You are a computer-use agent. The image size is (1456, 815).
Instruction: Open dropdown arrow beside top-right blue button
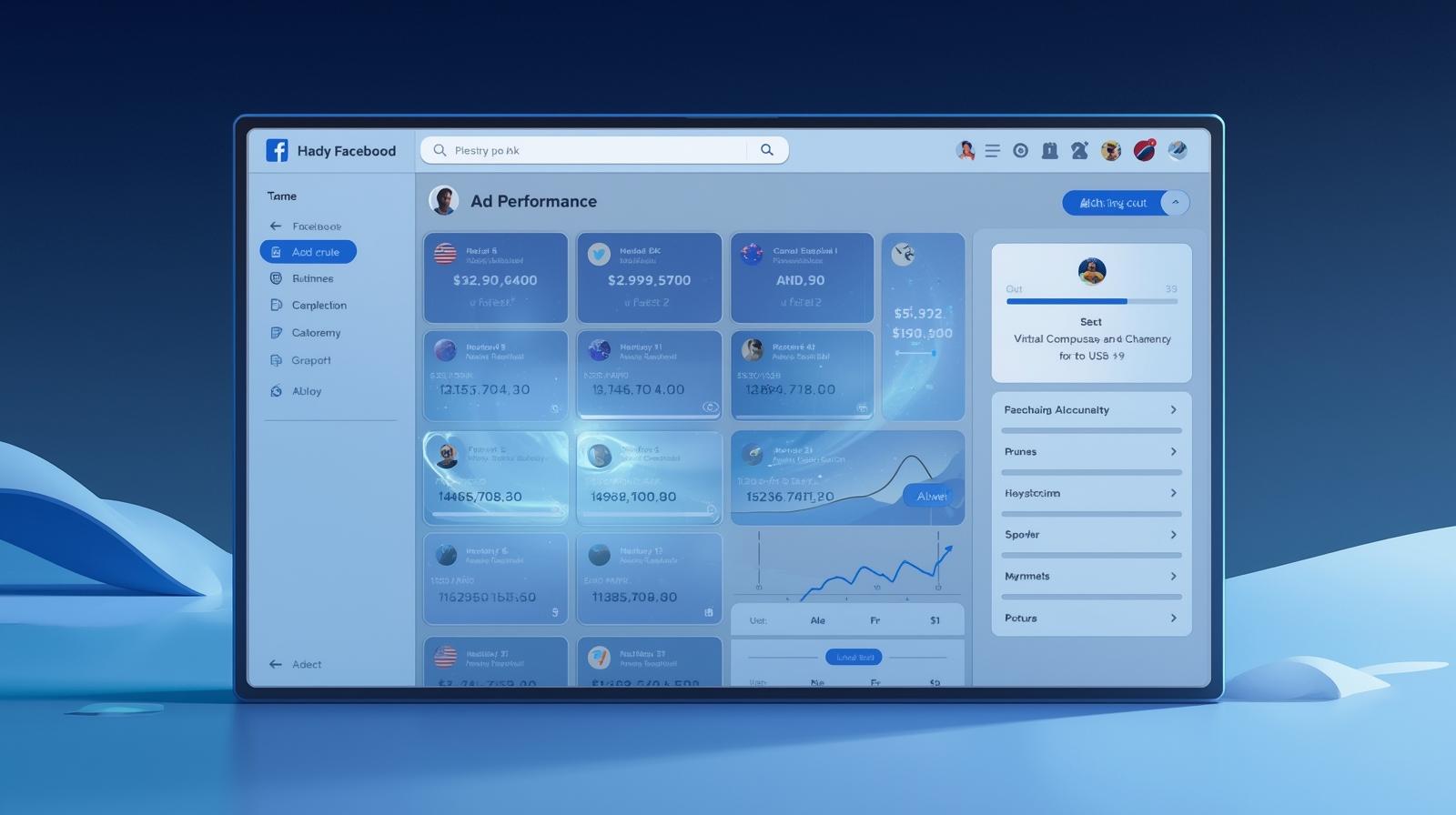tap(1175, 203)
